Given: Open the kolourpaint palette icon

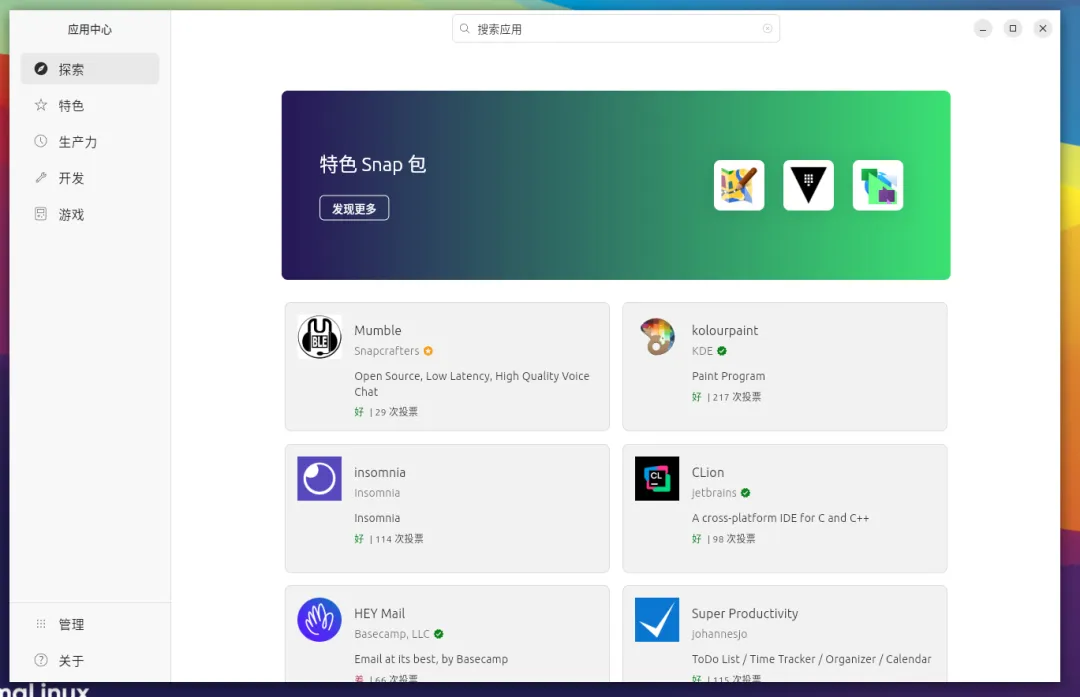Looking at the screenshot, I should (657, 337).
